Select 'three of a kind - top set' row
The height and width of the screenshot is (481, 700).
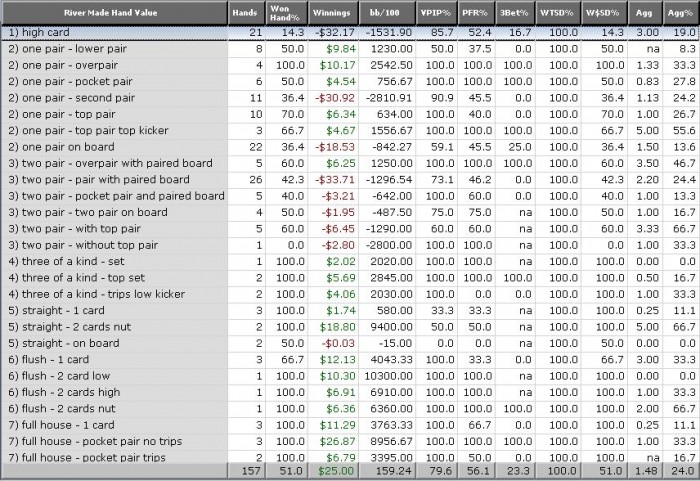point(350,278)
